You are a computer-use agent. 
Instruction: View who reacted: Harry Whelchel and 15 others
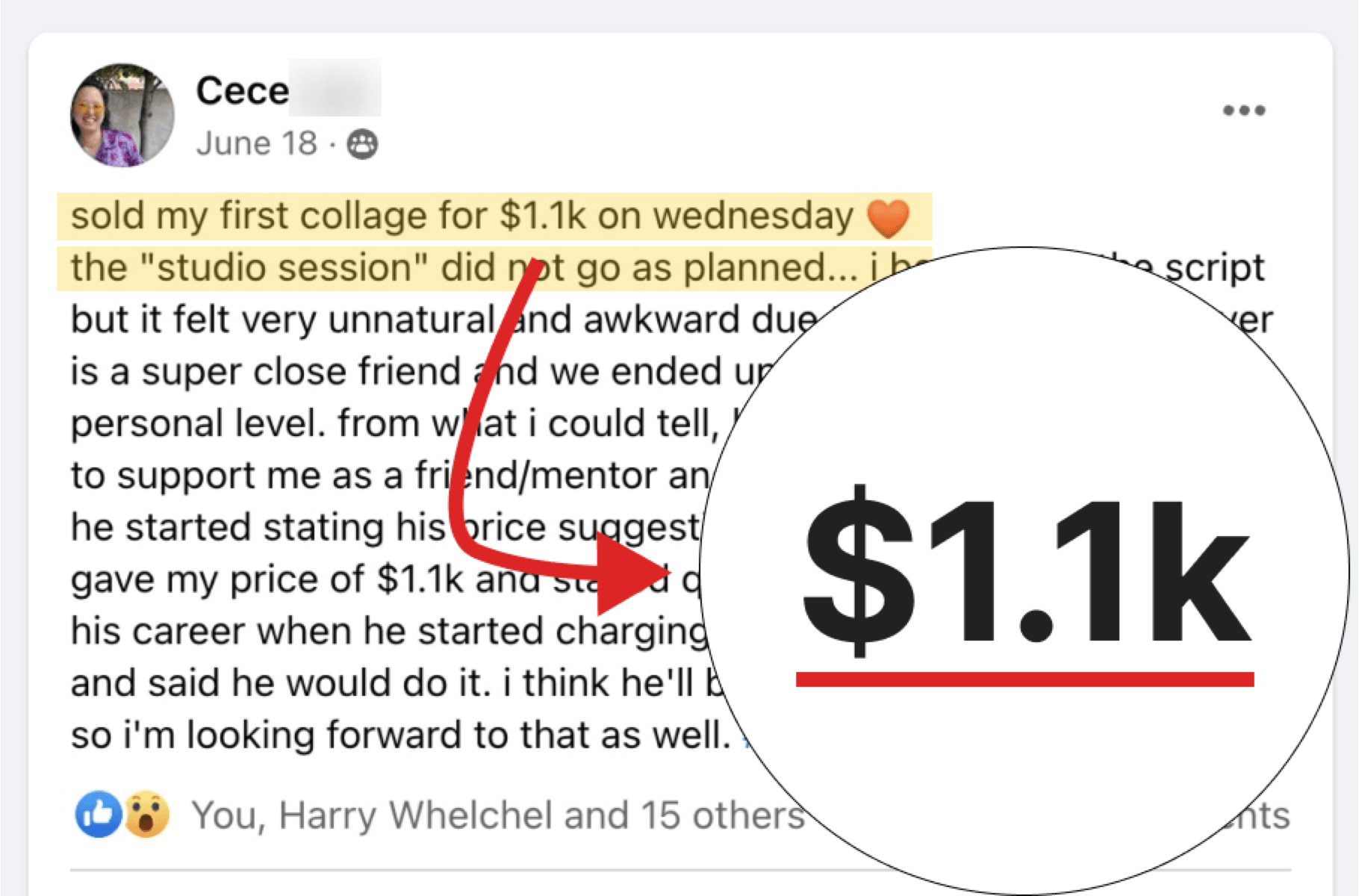pos(497,815)
